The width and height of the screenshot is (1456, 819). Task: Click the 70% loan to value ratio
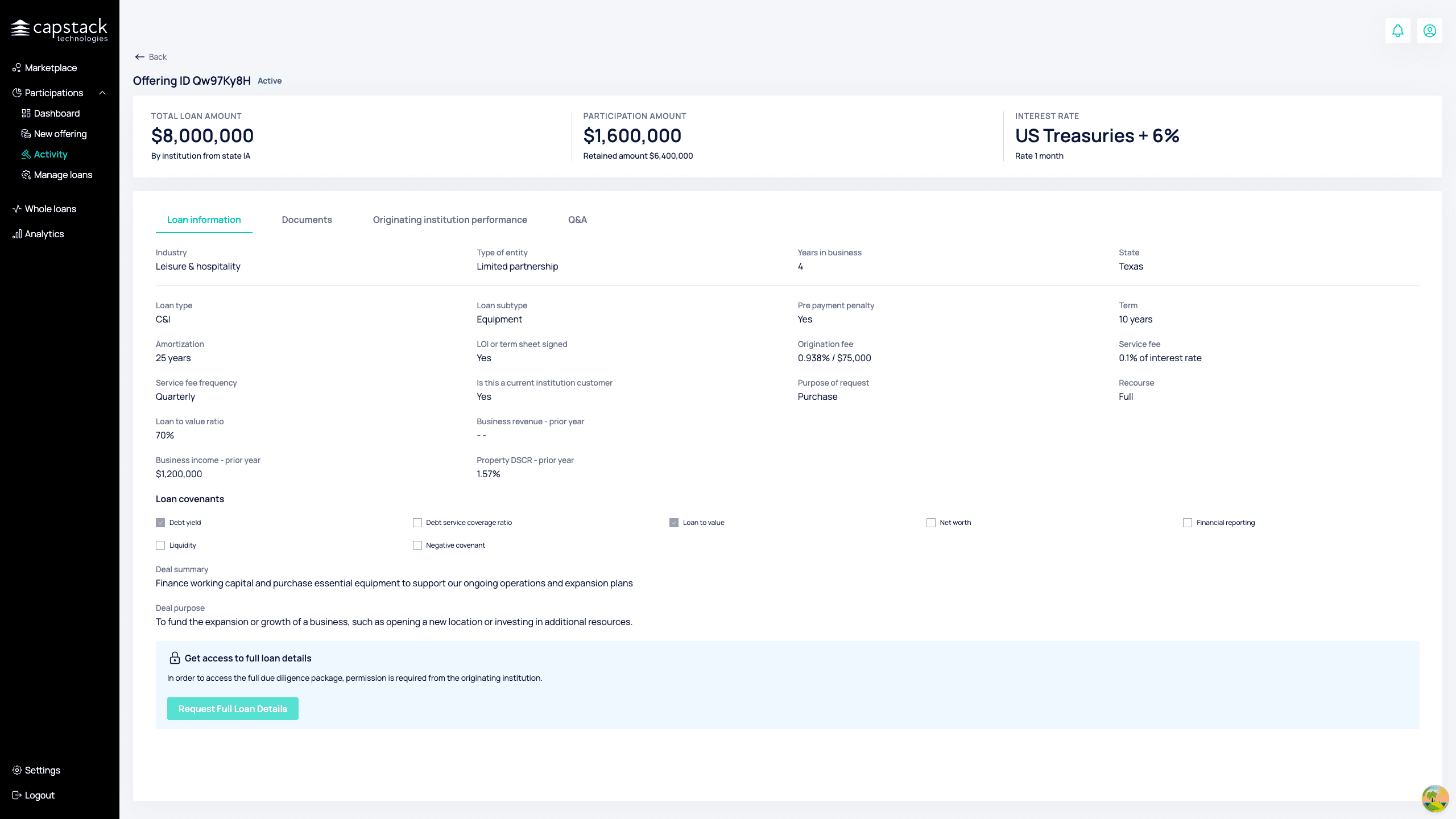pyautogui.click(x=165, y=436)
